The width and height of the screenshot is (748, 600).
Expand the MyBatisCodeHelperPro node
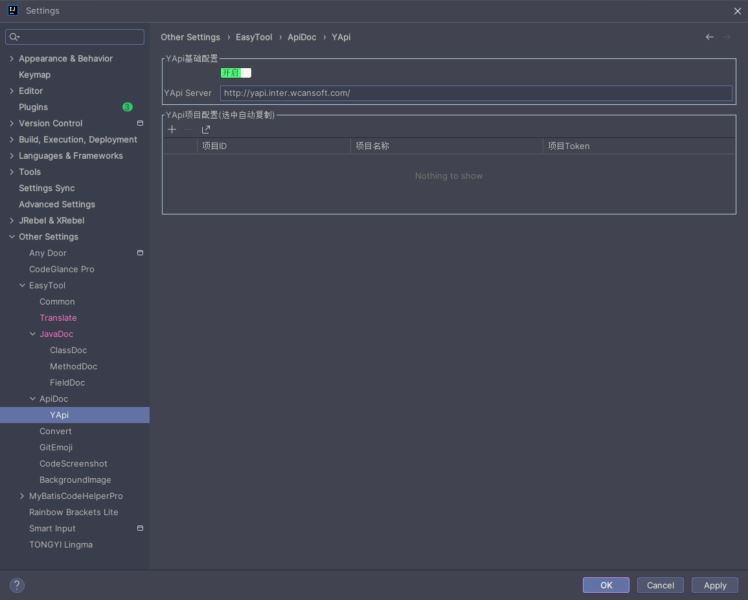coord(22,496)
